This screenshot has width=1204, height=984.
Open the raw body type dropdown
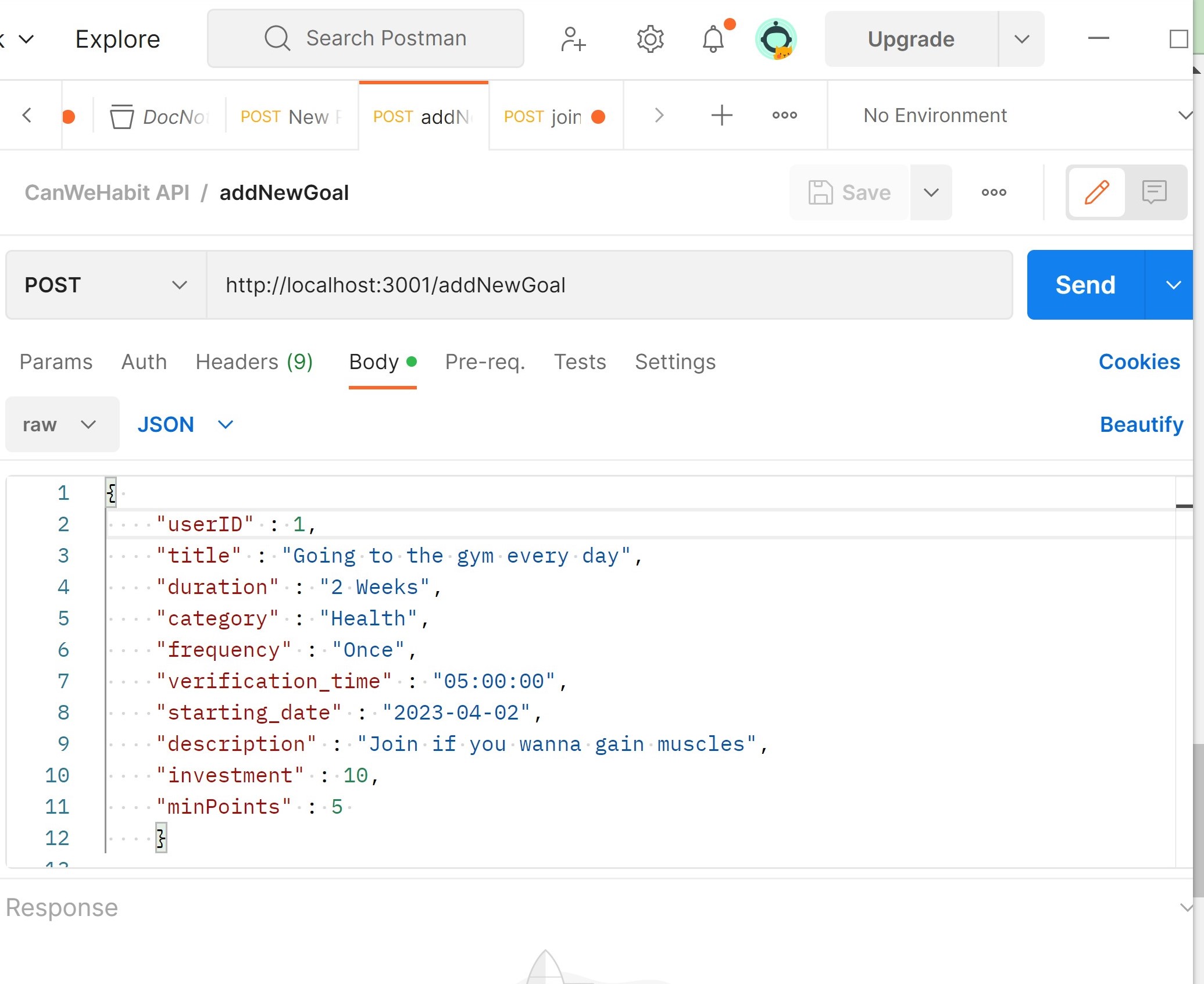coord(61,424)
